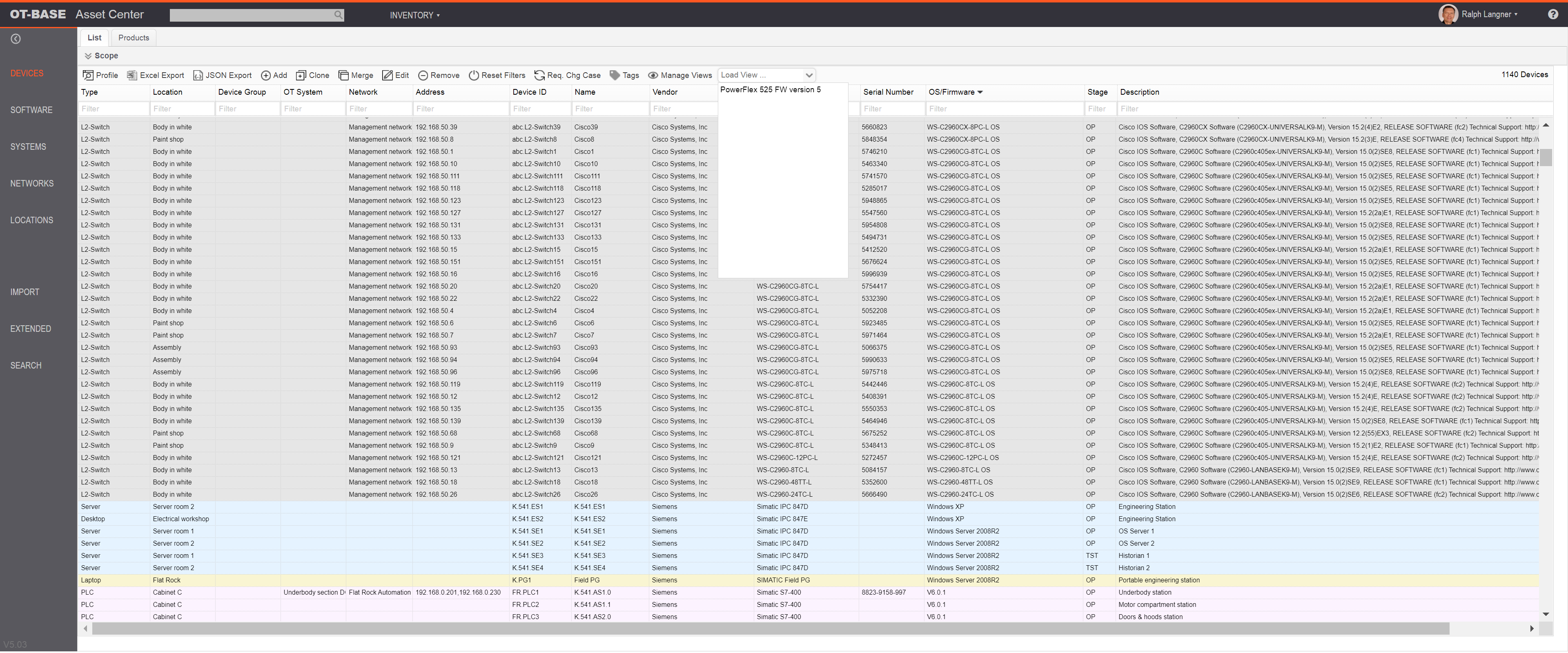1568x653 pixels.
Task: Select the row with Device ID abc.L2-Switch39
Action: click(x=808, y=128)
